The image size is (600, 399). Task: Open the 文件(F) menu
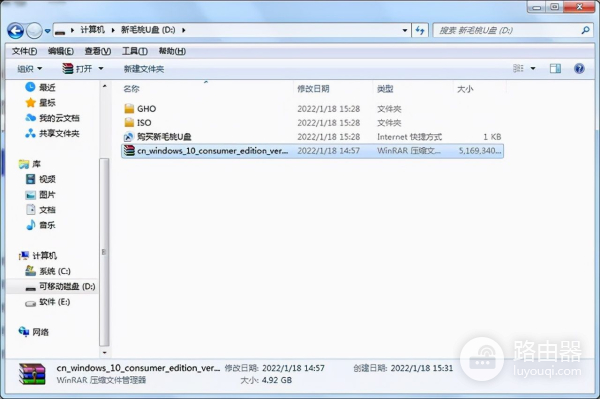[24, 51]
